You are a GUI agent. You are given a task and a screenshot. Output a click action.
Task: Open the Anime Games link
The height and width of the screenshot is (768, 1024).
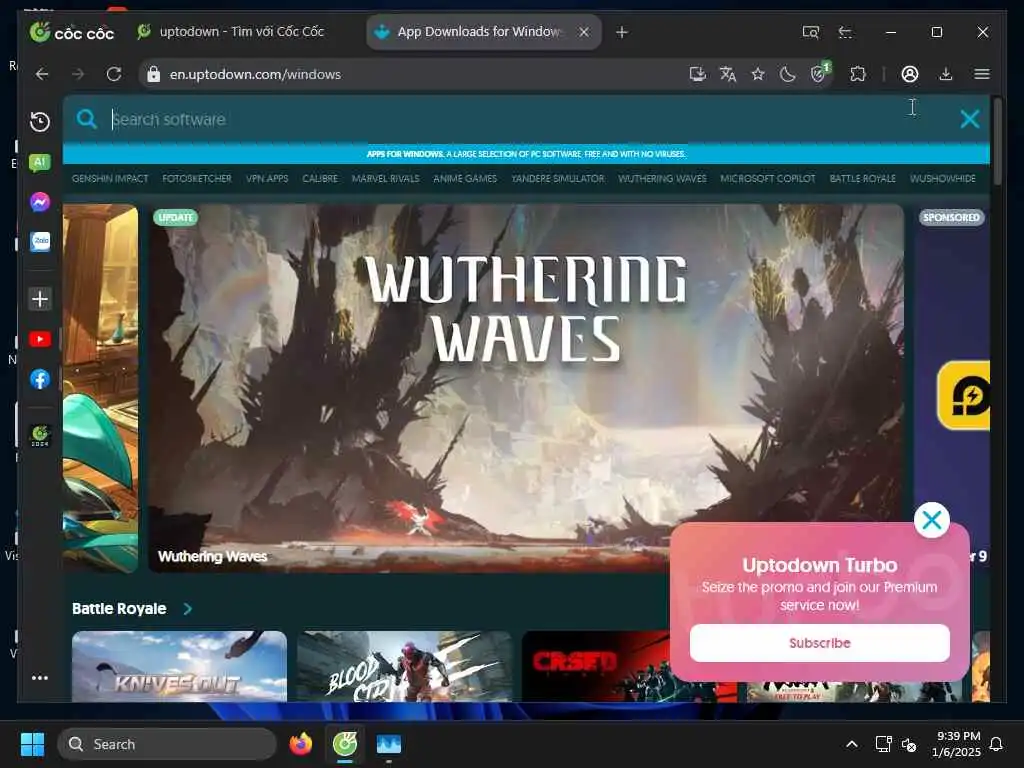click(465, 178)
